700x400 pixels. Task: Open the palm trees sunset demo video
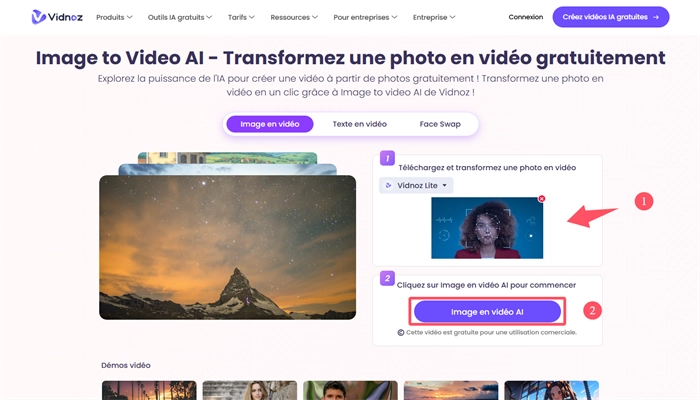(149, 390)
